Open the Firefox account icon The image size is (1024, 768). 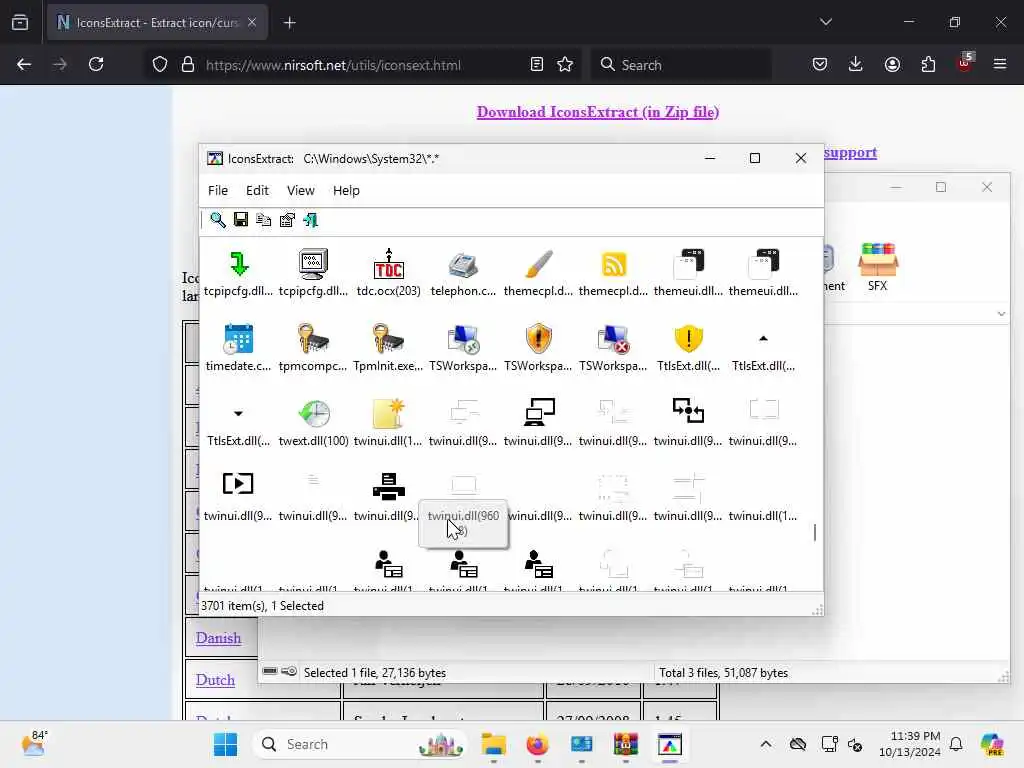892,64
